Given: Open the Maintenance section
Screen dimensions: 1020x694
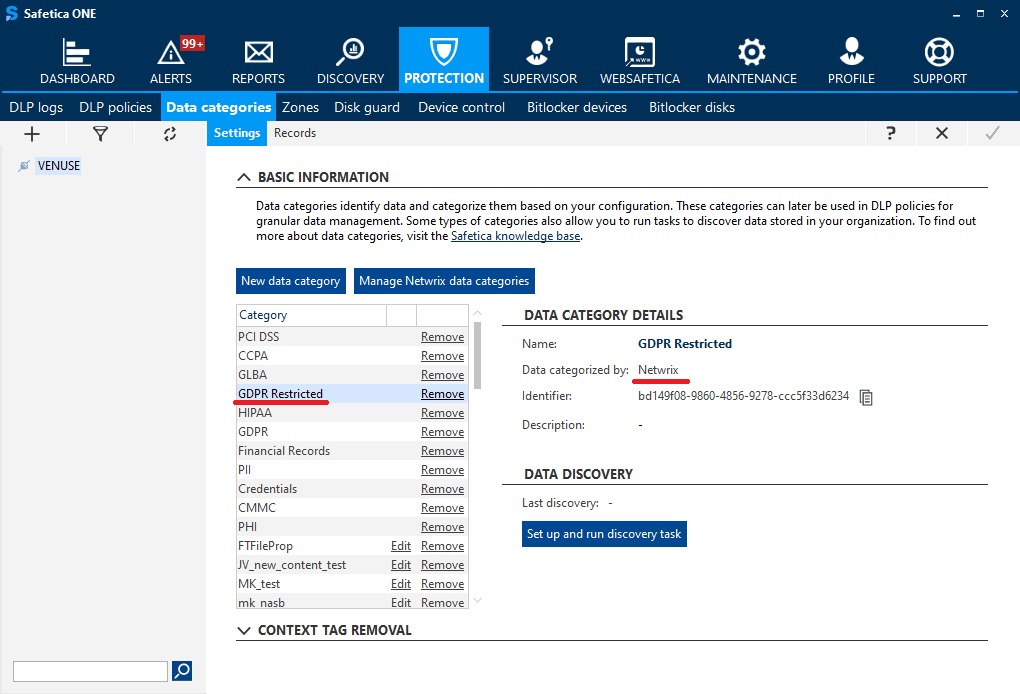Looking at the screenshot, I should tap(751, 60).
